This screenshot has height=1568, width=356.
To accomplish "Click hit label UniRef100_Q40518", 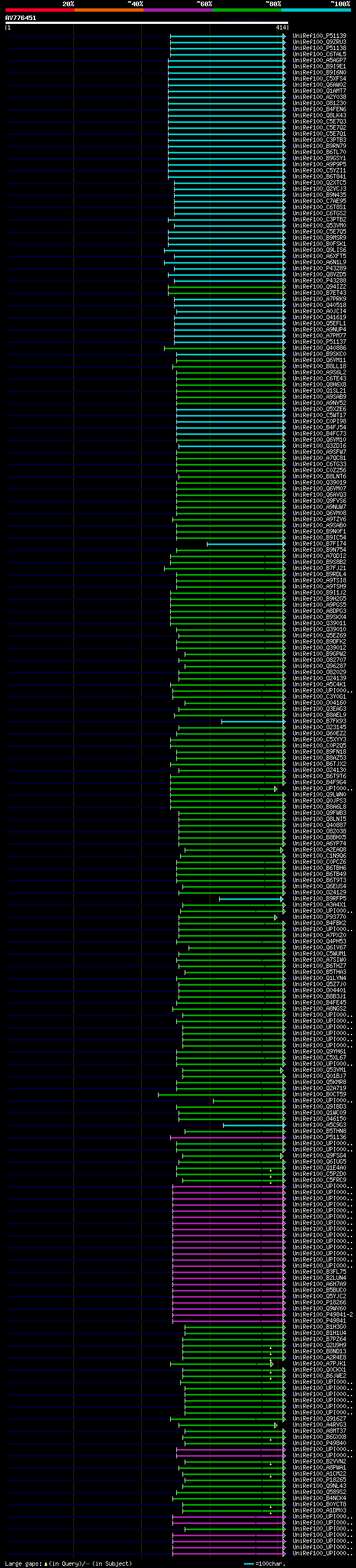I will [319, 305].
